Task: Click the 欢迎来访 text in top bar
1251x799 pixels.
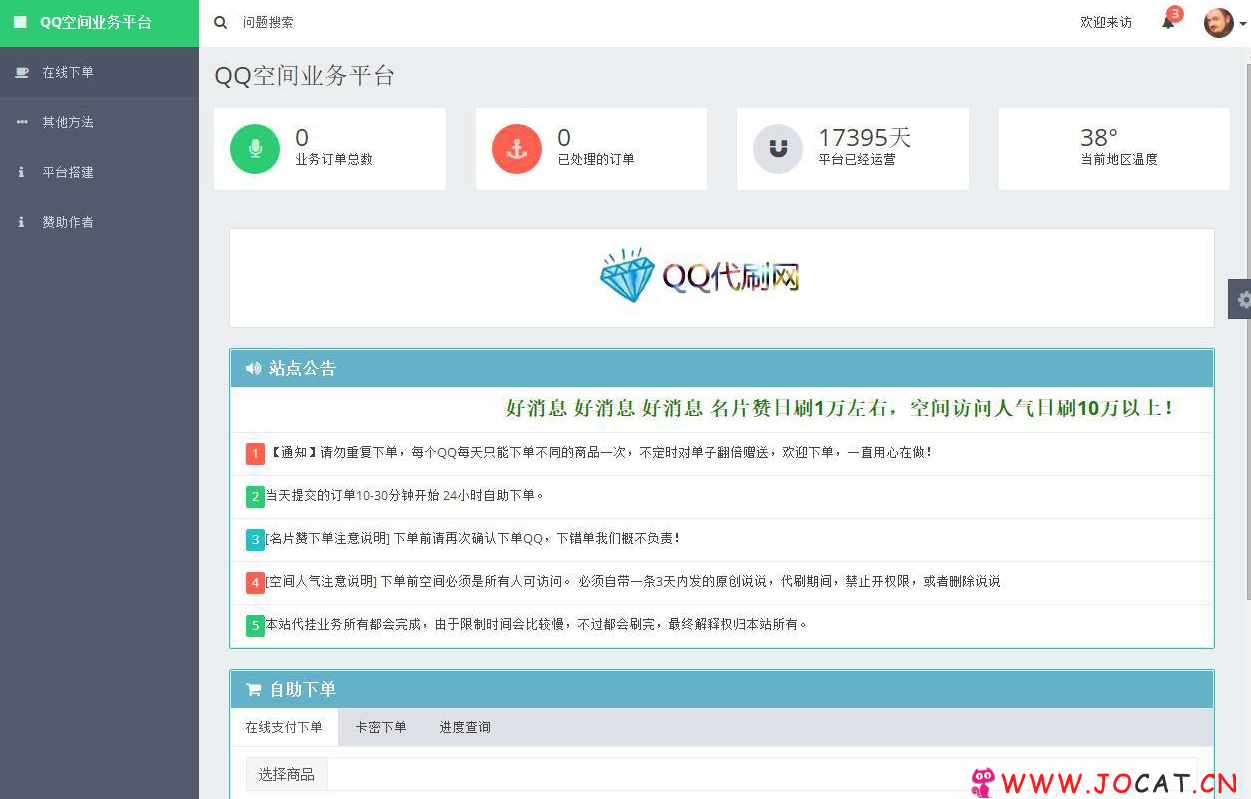Action: [1106, 22]
